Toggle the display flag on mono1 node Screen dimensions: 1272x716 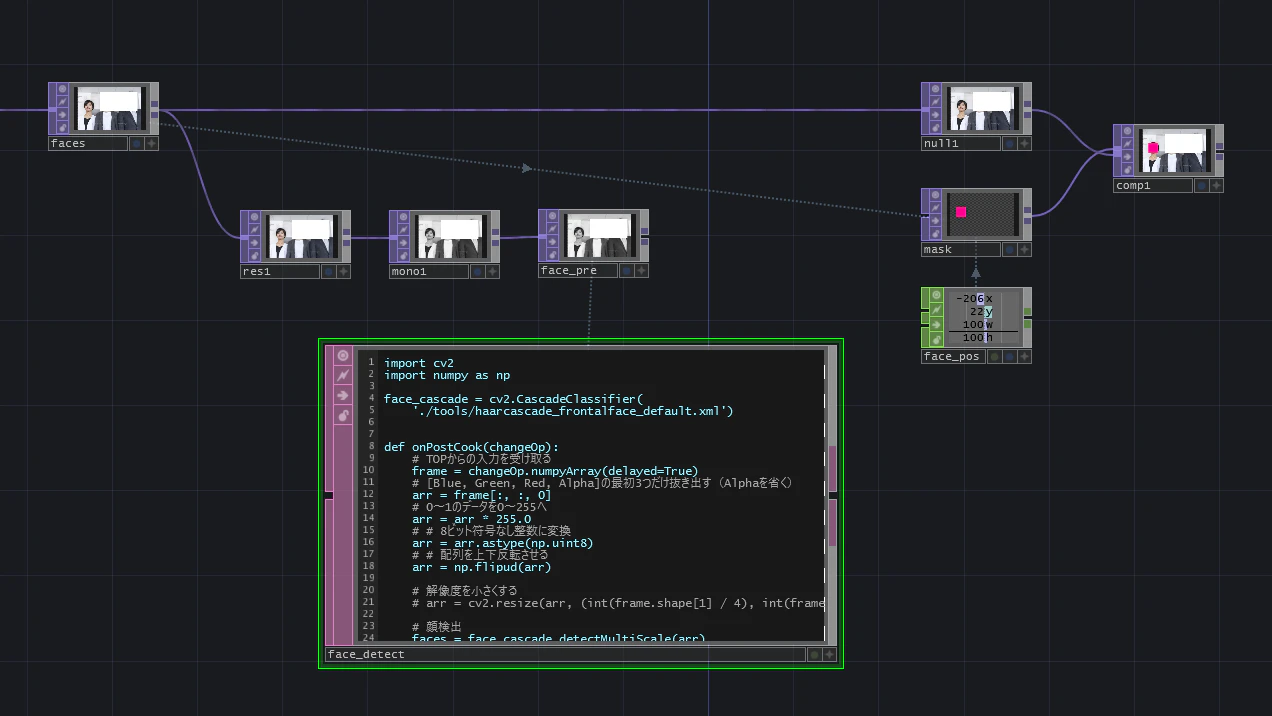[x=477, y=271]
